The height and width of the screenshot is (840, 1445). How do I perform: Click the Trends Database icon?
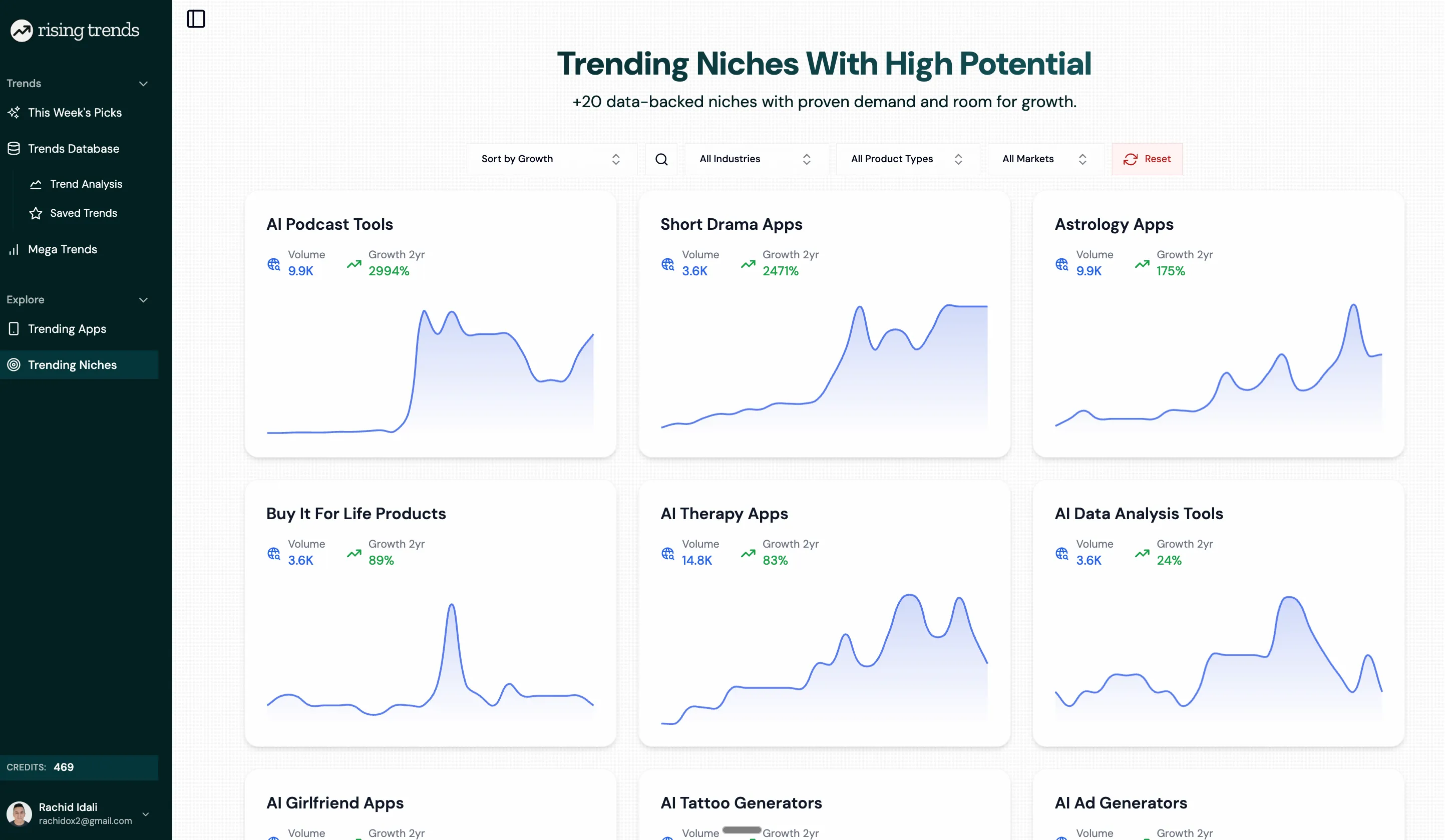(14, 149)
